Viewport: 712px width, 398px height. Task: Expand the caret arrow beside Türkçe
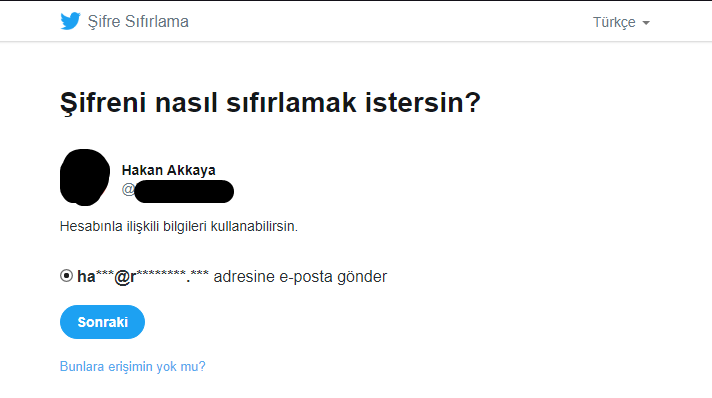(646, 23)
